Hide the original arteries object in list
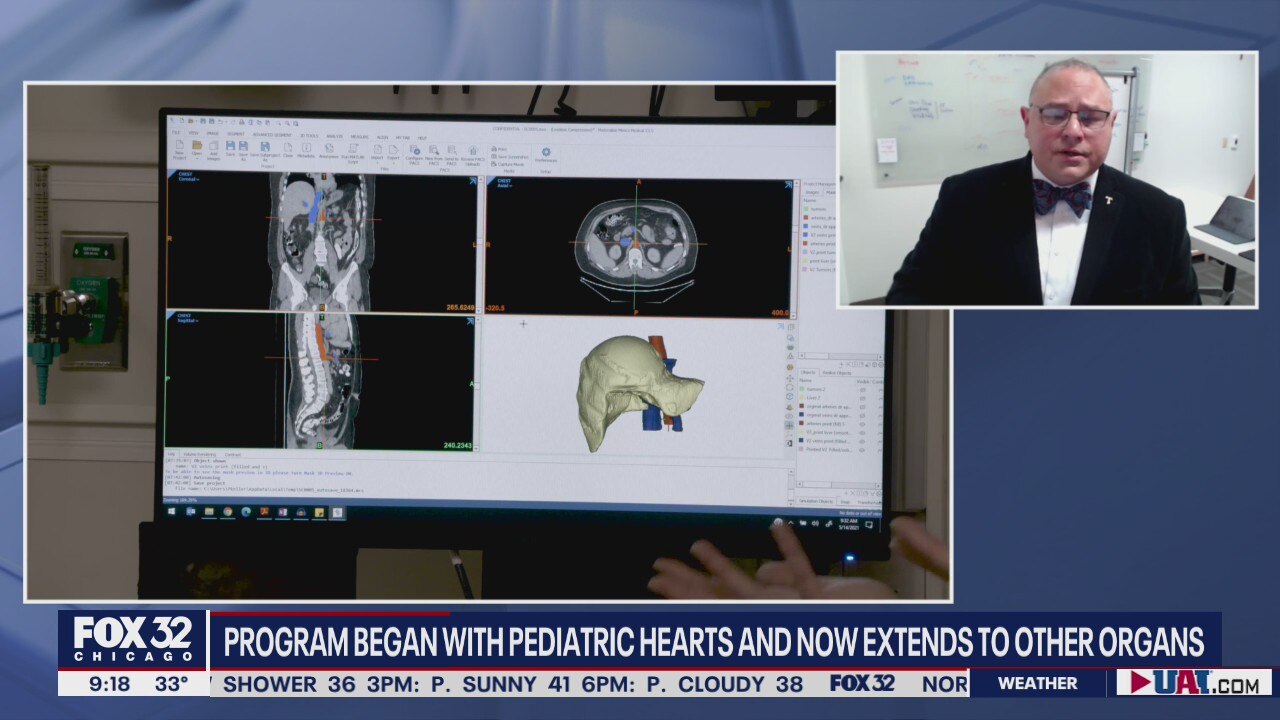The width and height of the screenshot is (1280, 720). pyautogui.click(x=862, y=407)
